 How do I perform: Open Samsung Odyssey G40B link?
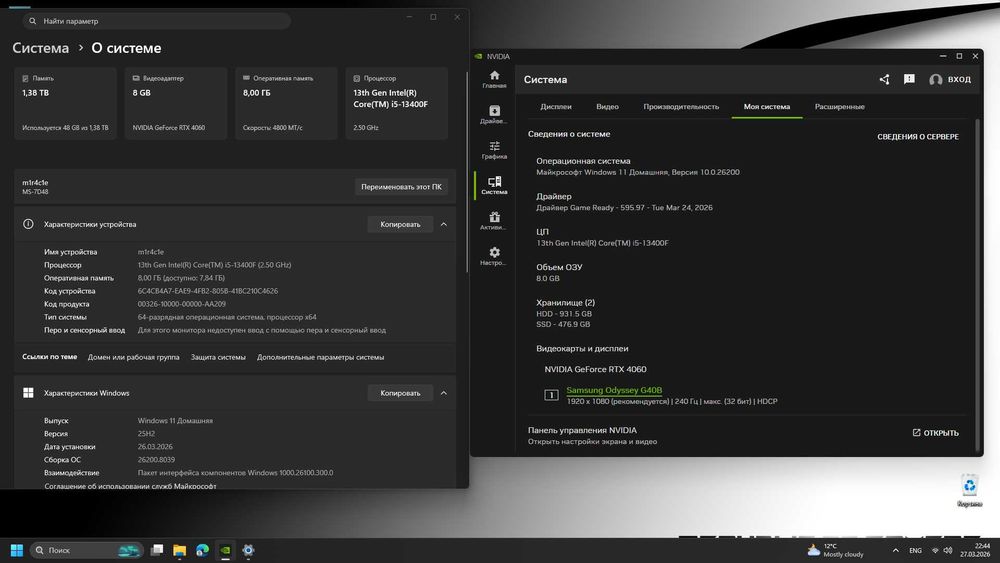[614, 390]
